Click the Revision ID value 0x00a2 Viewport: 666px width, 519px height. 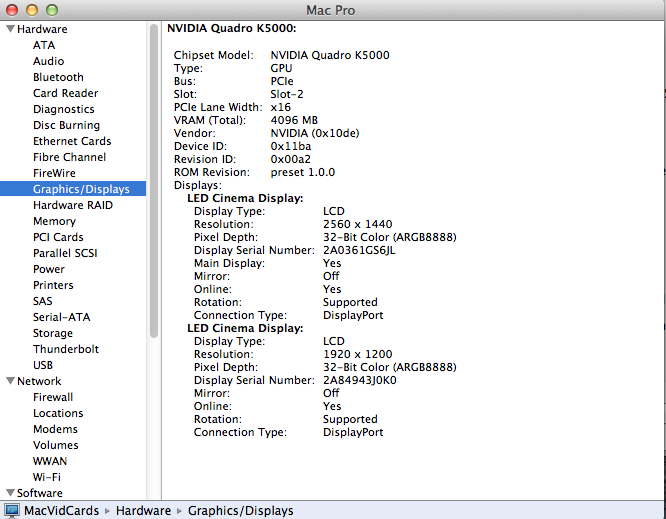click(x=291, y=159)
